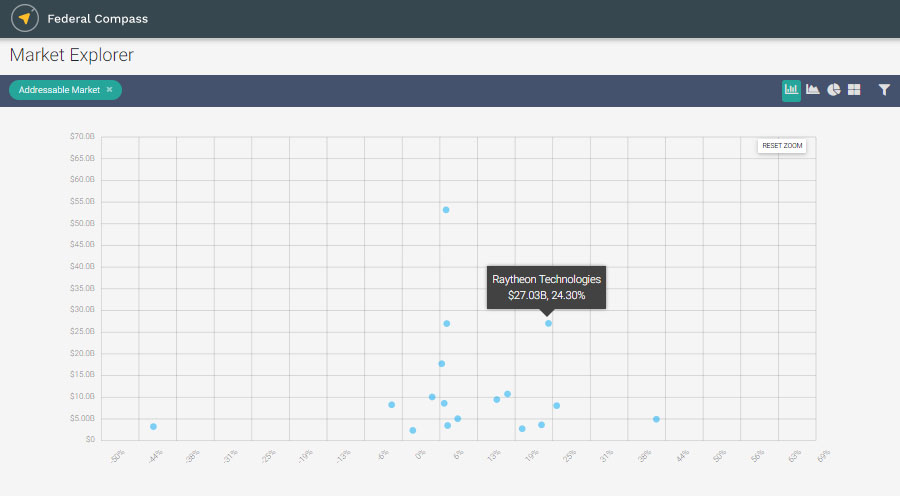Click the leftmost data point near -44%
Image resolution: width=900 pixels, height=496 pixels.
click(153, 426)
